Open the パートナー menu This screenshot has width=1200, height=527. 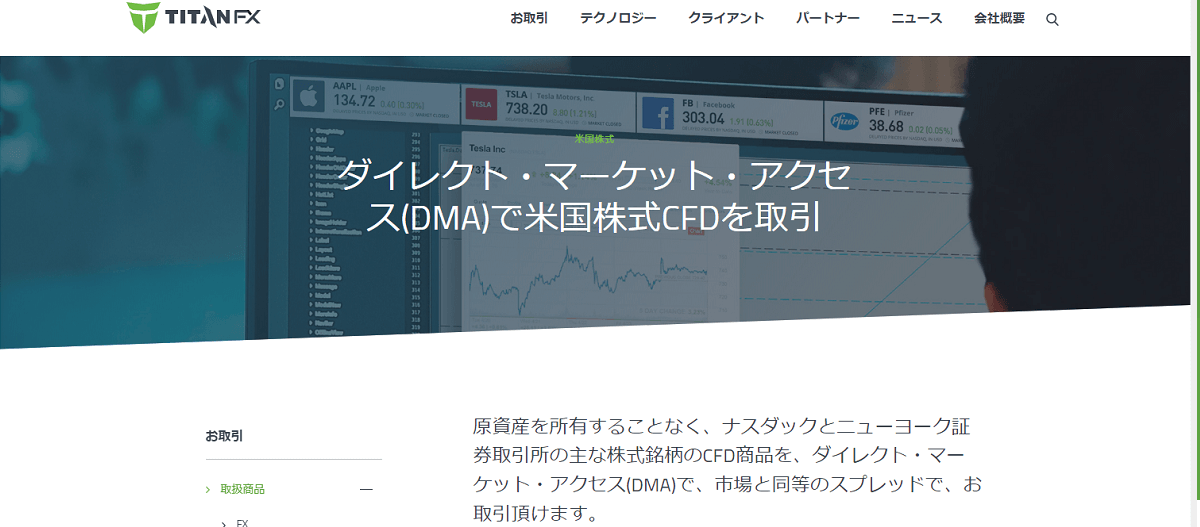[828, 18]
